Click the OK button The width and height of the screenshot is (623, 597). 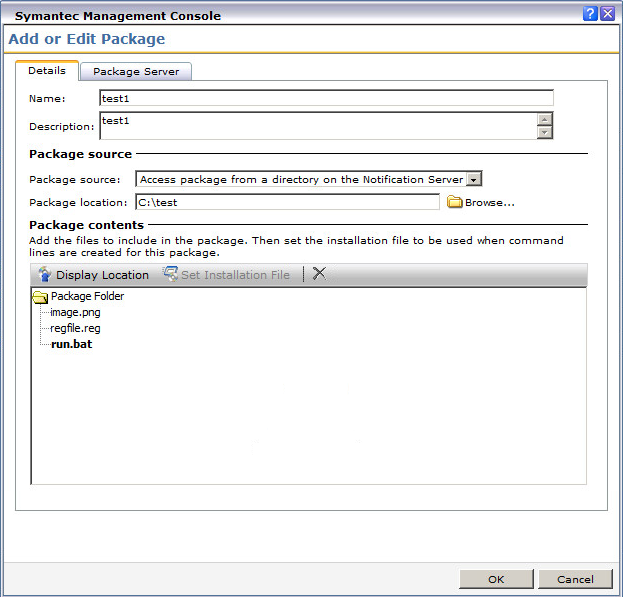point(496,579)
